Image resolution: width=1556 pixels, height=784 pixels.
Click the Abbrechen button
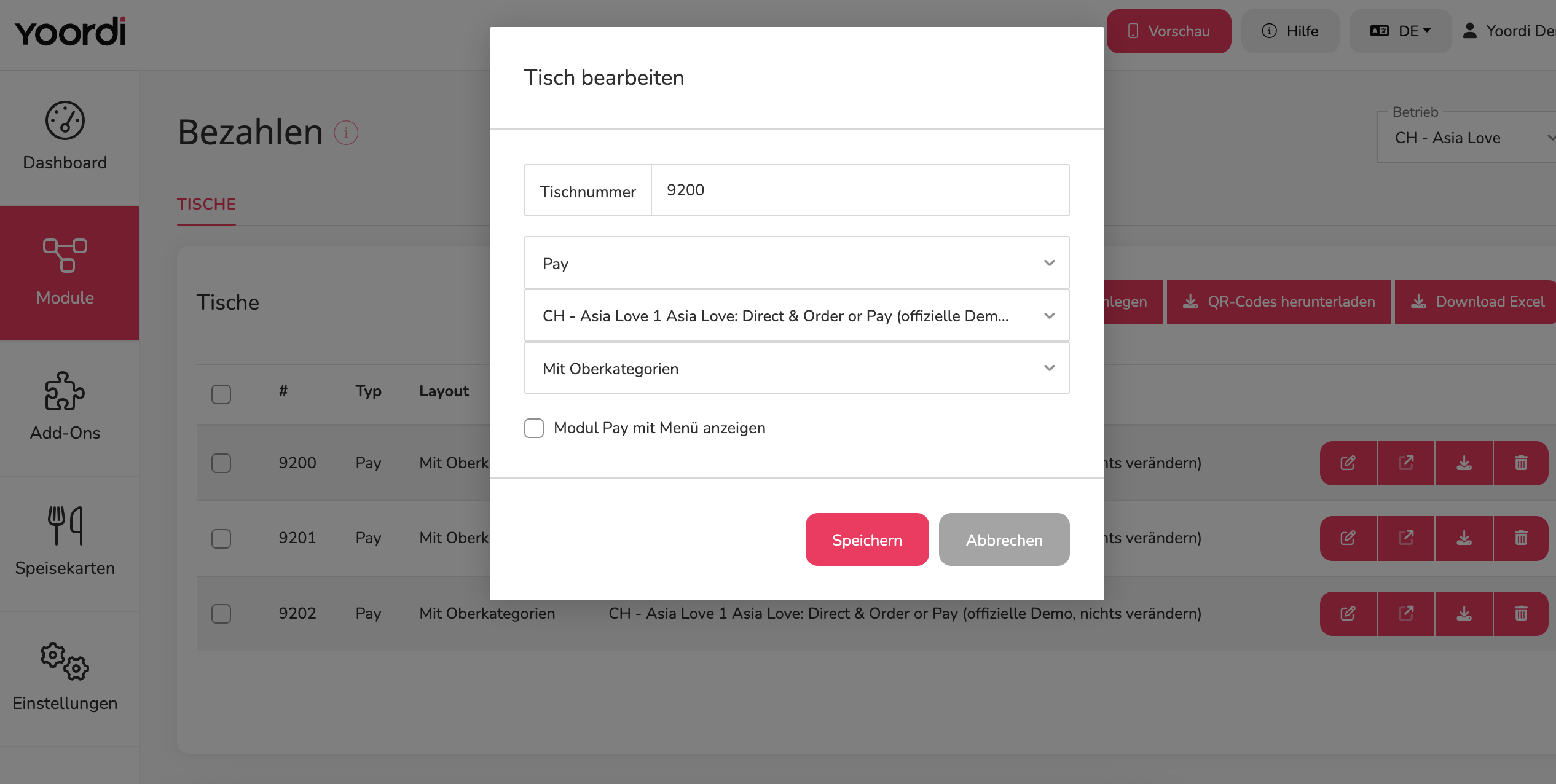(x=1004, y=540)
